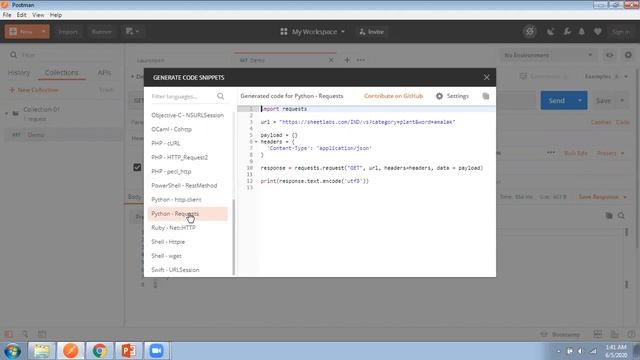Image resolution: width=640 pixels, height=360 pixels.
Task: Click the language list scrollbar
Action: click(234, 237)
